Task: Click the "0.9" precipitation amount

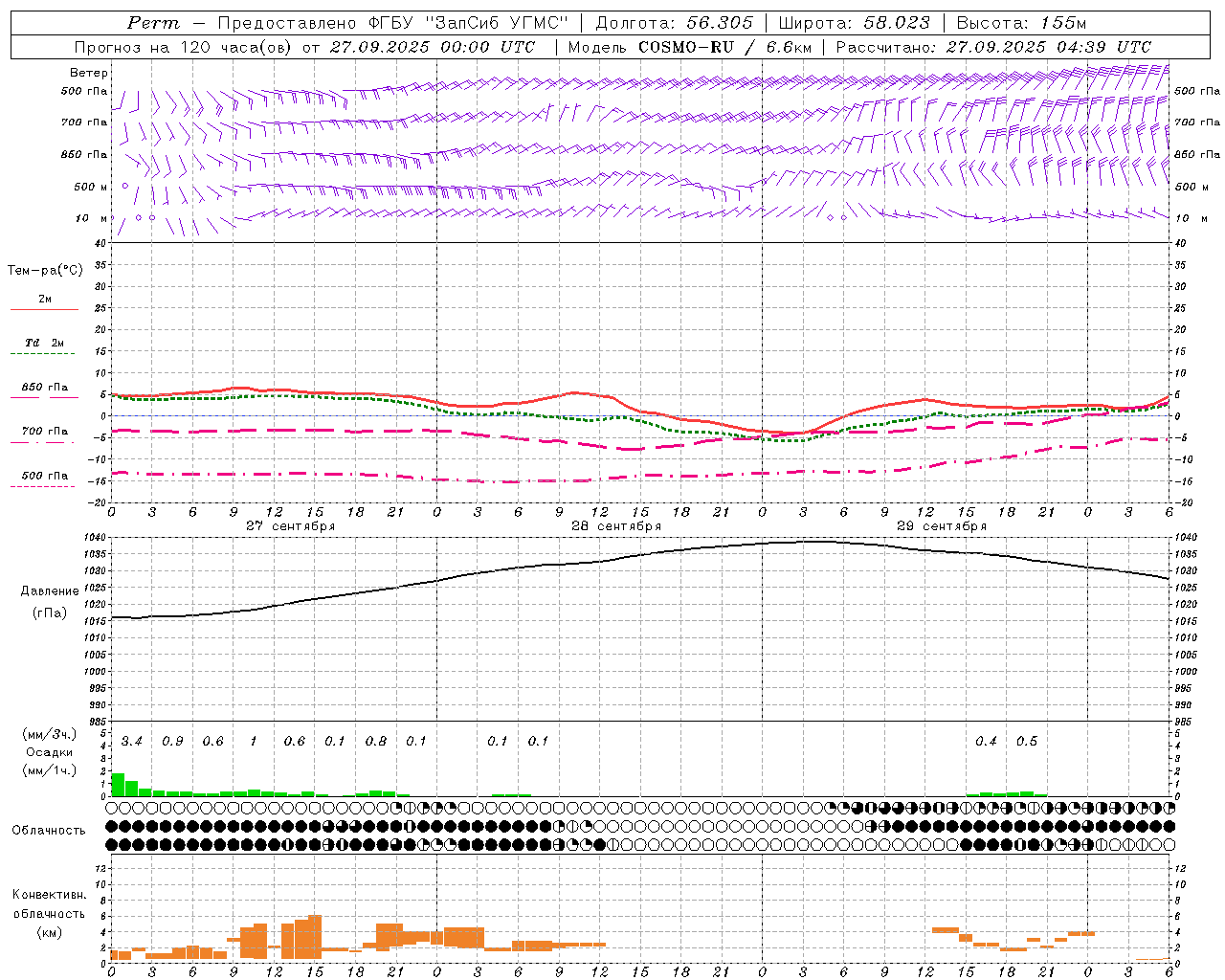Action: point(173,742)
